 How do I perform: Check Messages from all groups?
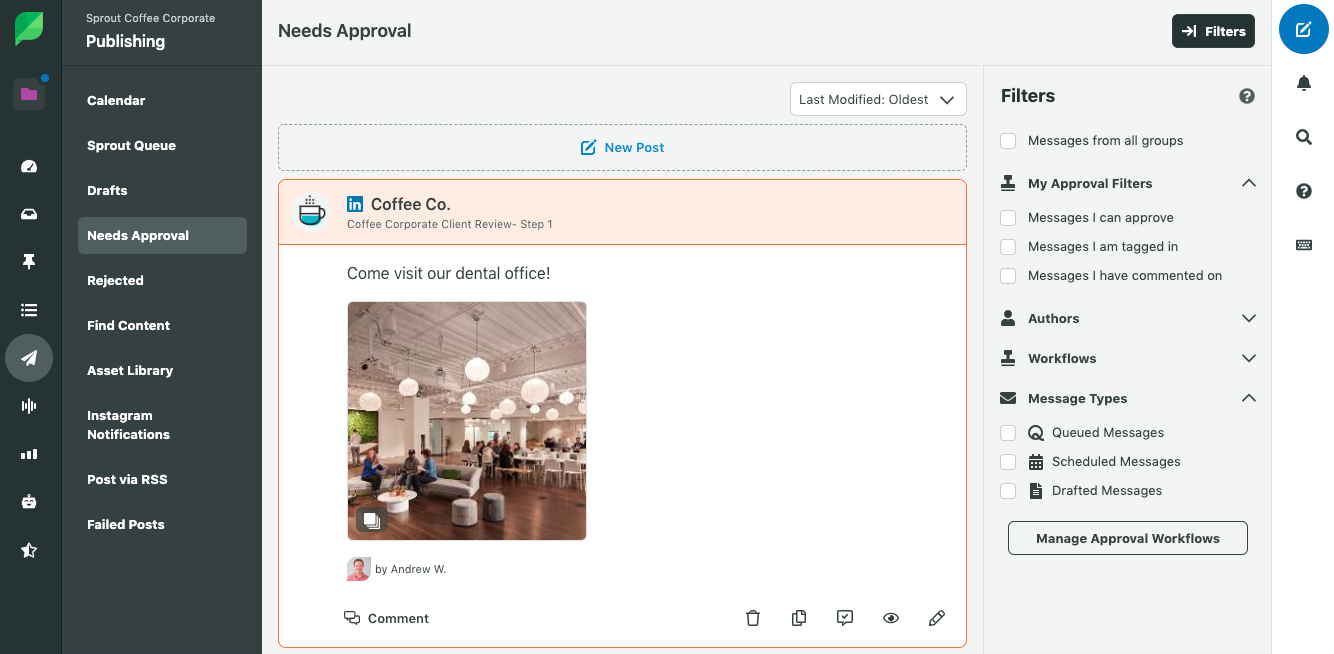tap(1009, 141)
